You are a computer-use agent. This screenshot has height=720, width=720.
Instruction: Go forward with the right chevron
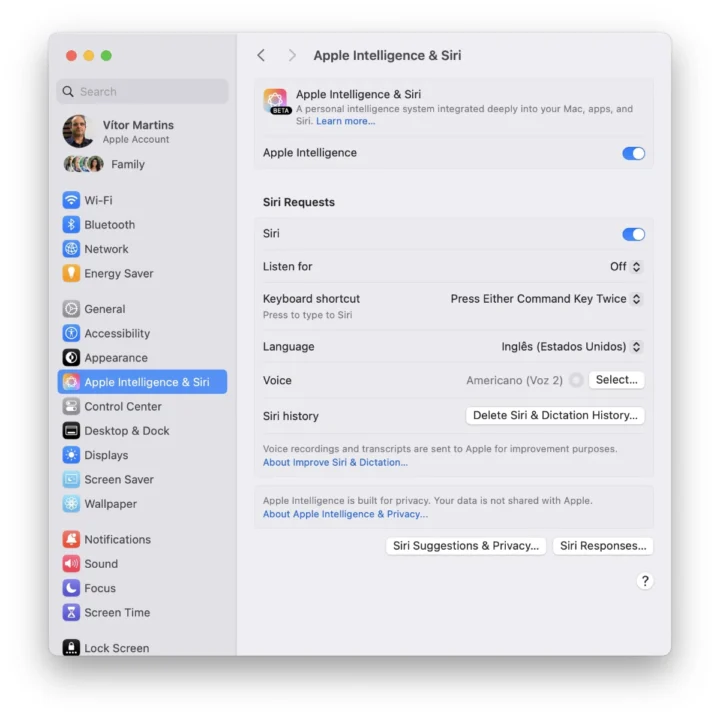point(292,55)
